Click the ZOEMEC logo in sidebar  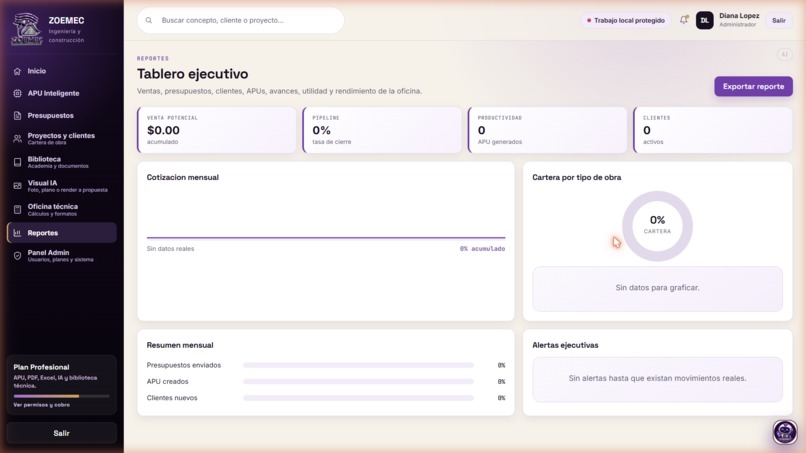[27, 29]
